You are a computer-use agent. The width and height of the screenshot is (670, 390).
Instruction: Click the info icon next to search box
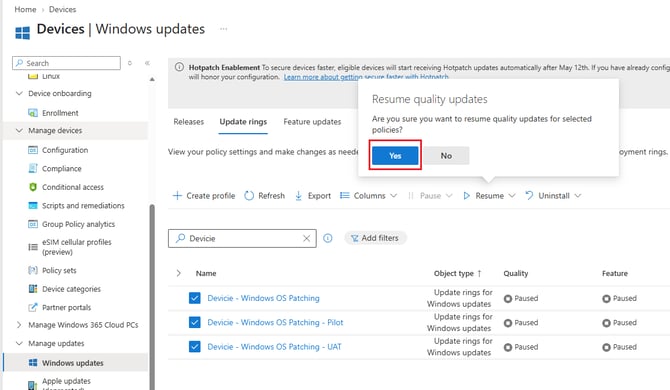tap(328, 238)
